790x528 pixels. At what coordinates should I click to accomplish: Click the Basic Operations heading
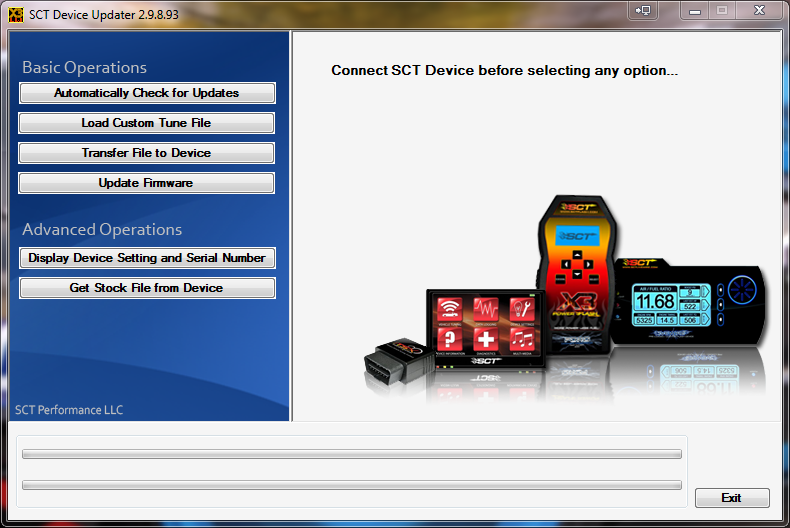click(85, 68)
